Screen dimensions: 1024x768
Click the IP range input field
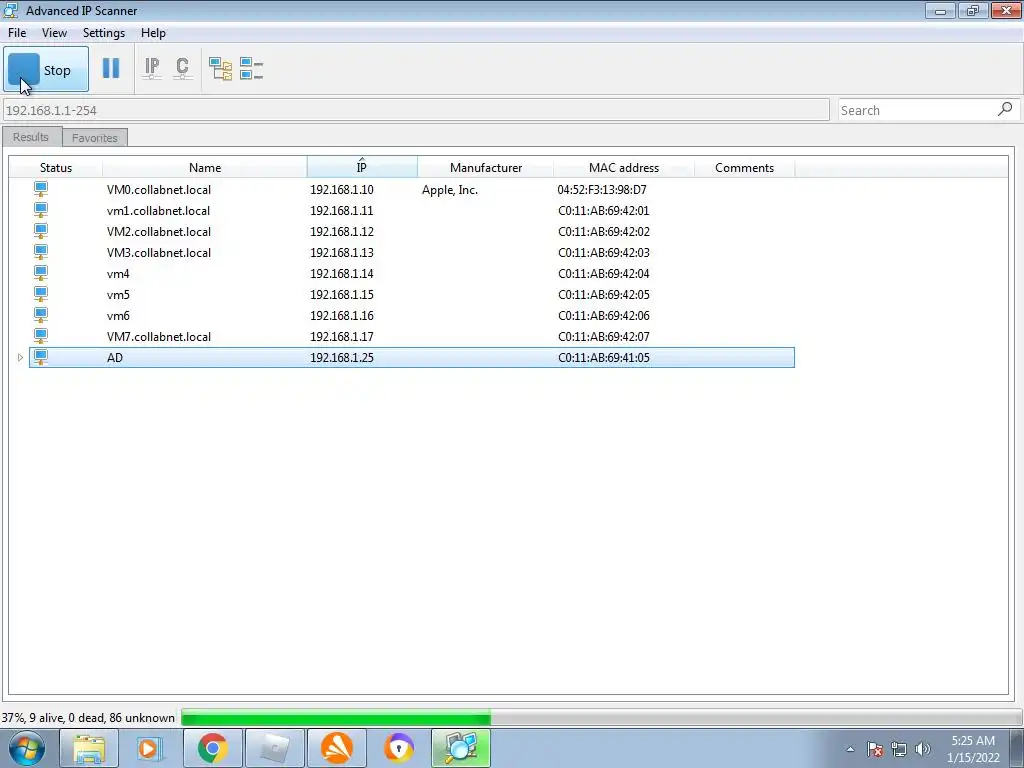point(416,110)
